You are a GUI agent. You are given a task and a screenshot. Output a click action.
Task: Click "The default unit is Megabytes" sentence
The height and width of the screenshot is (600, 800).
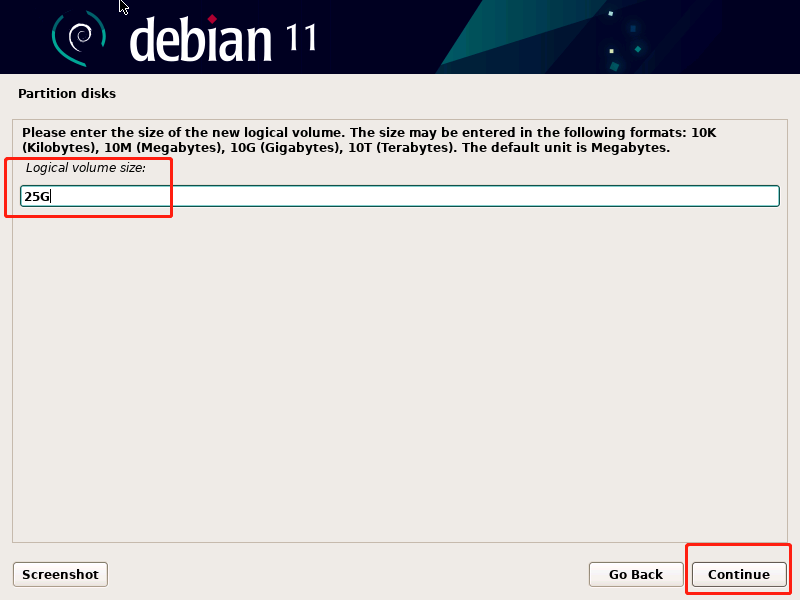point(566,148)
